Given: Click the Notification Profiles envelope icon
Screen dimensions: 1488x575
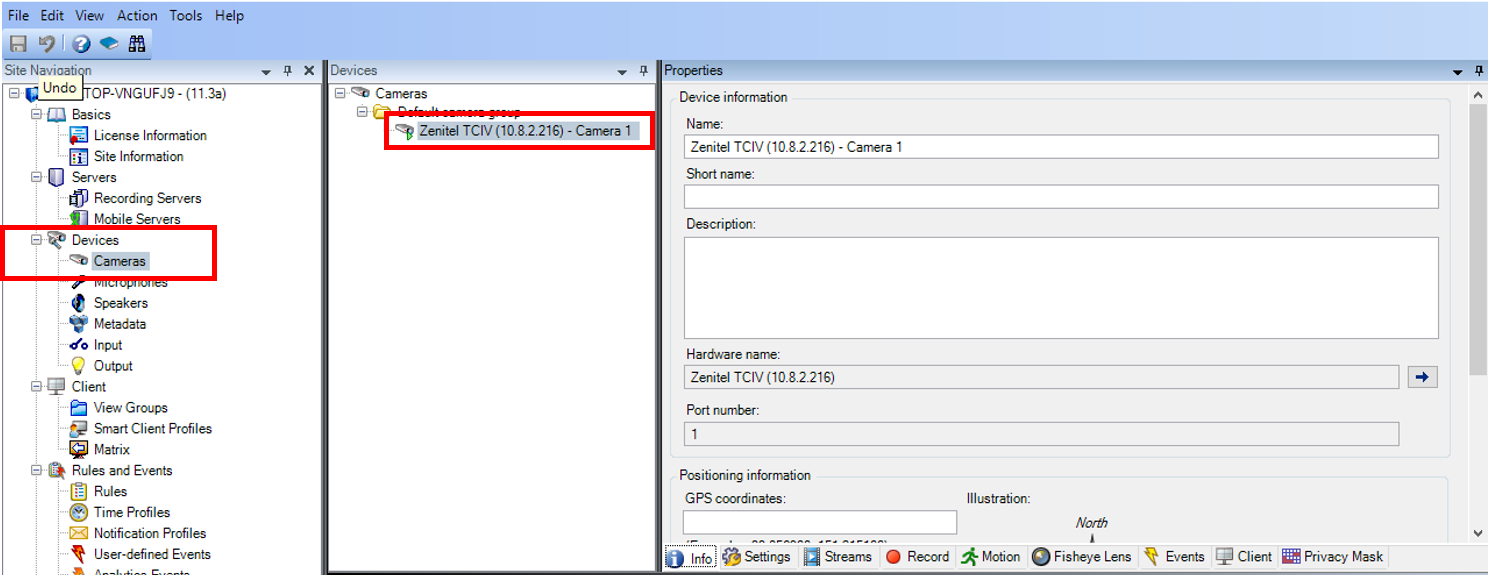Looking at the screenshot, I should [x=78, y=534].
